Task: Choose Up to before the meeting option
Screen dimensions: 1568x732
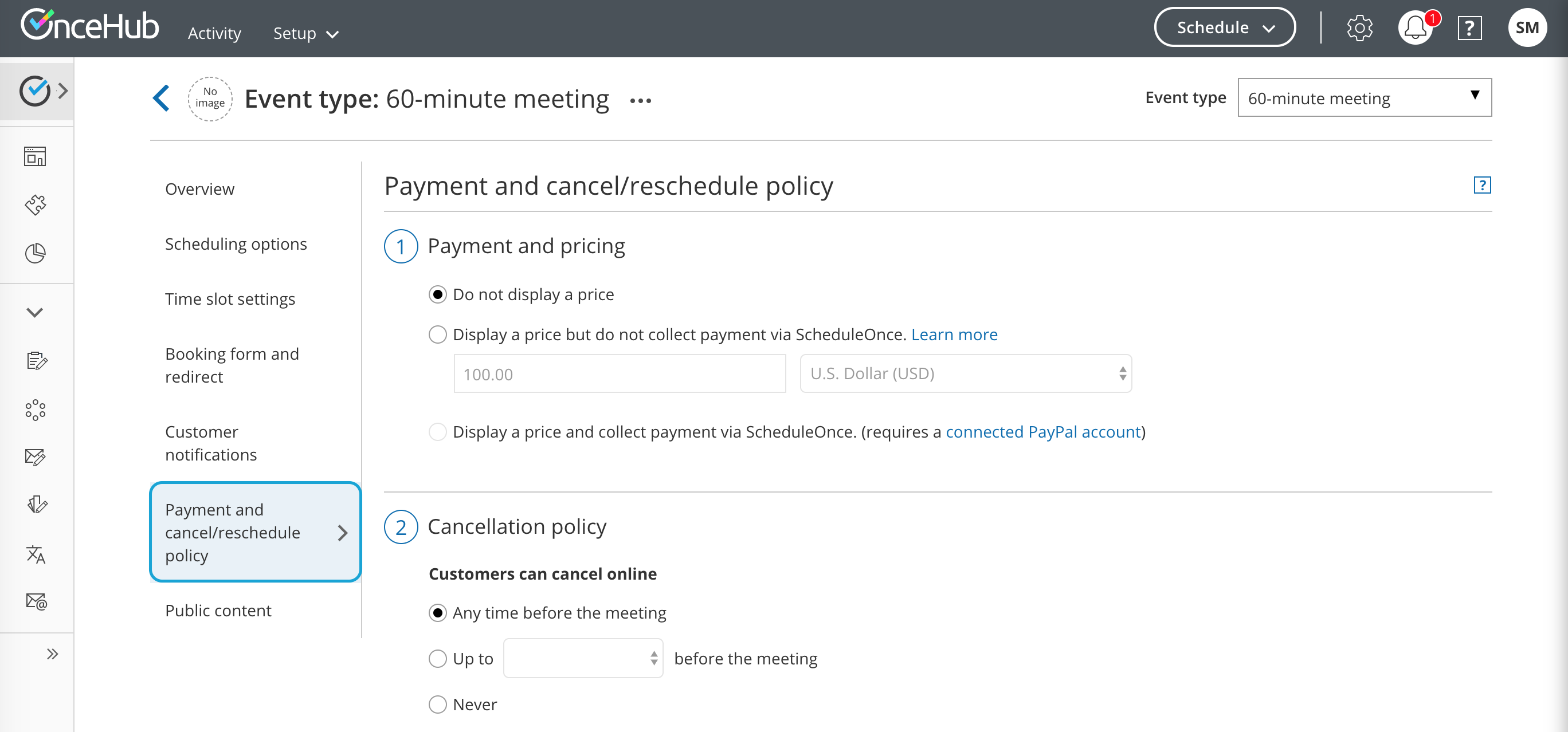Action: tap(438, 658)
